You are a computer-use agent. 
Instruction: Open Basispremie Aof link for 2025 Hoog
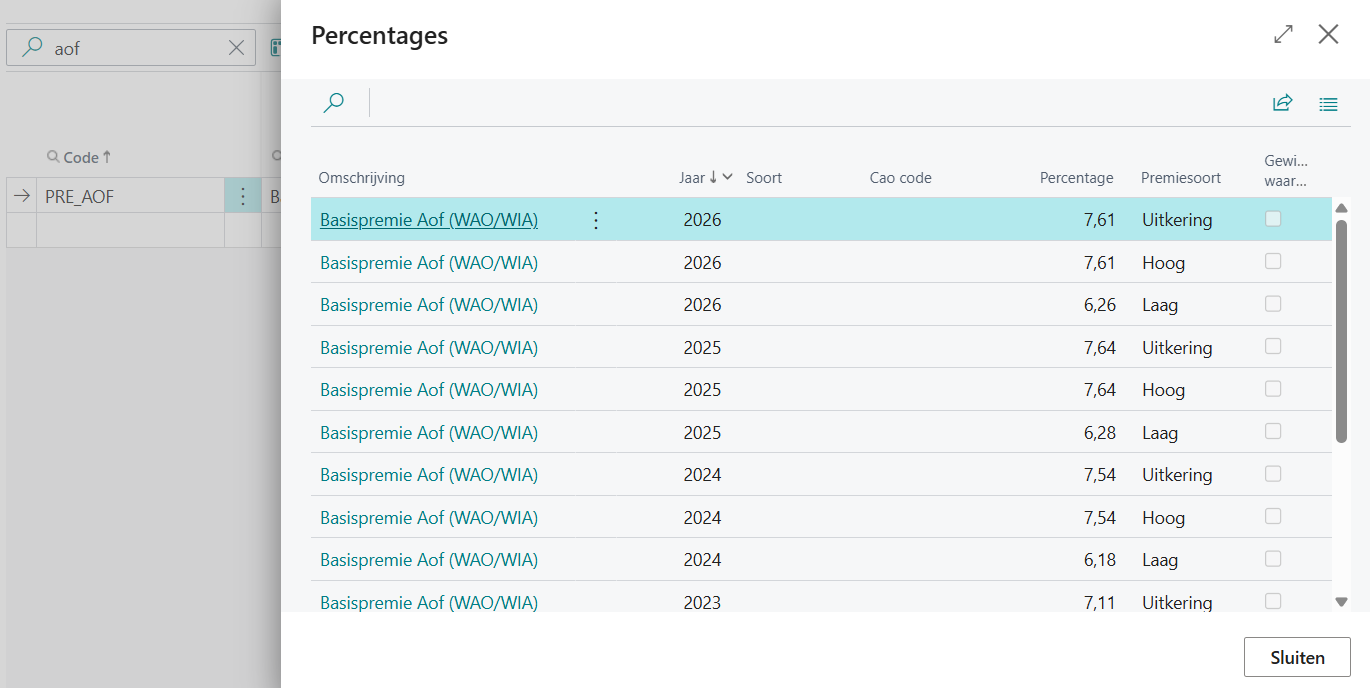[429, 390]
